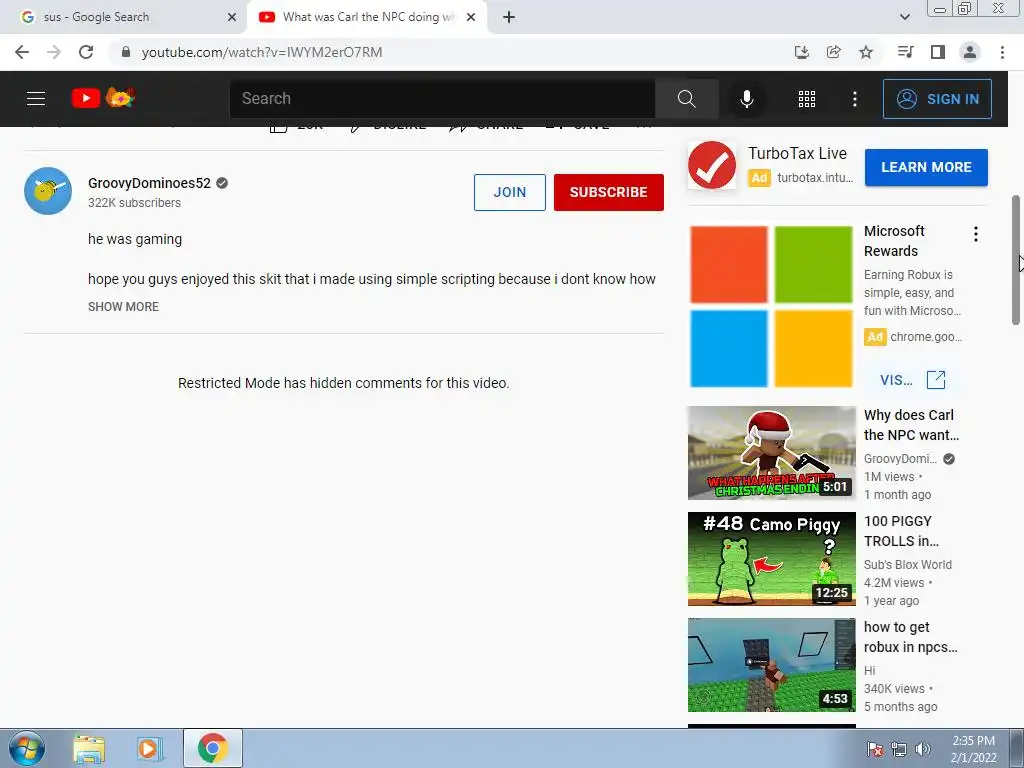Open the GroovyDominoes52 channel avatar
The width and height of the screenshot is (1024, 768).
pos(48,191)
